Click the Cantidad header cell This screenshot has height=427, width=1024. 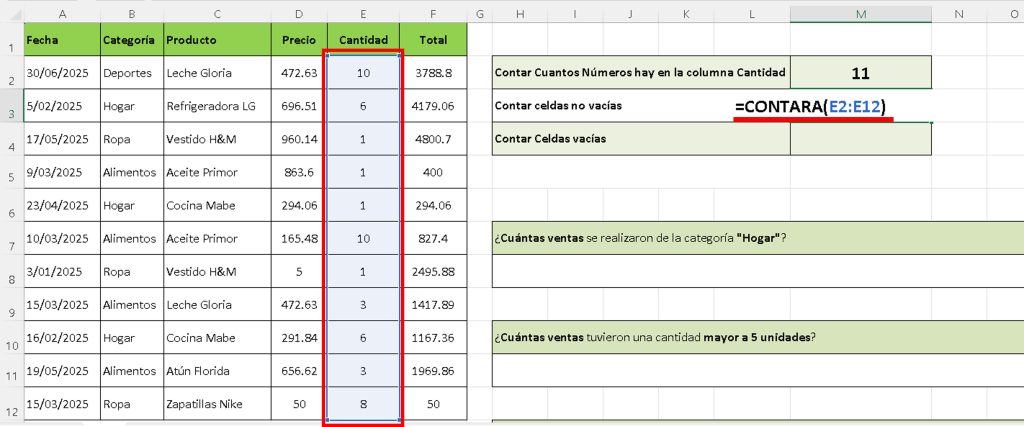362,40
